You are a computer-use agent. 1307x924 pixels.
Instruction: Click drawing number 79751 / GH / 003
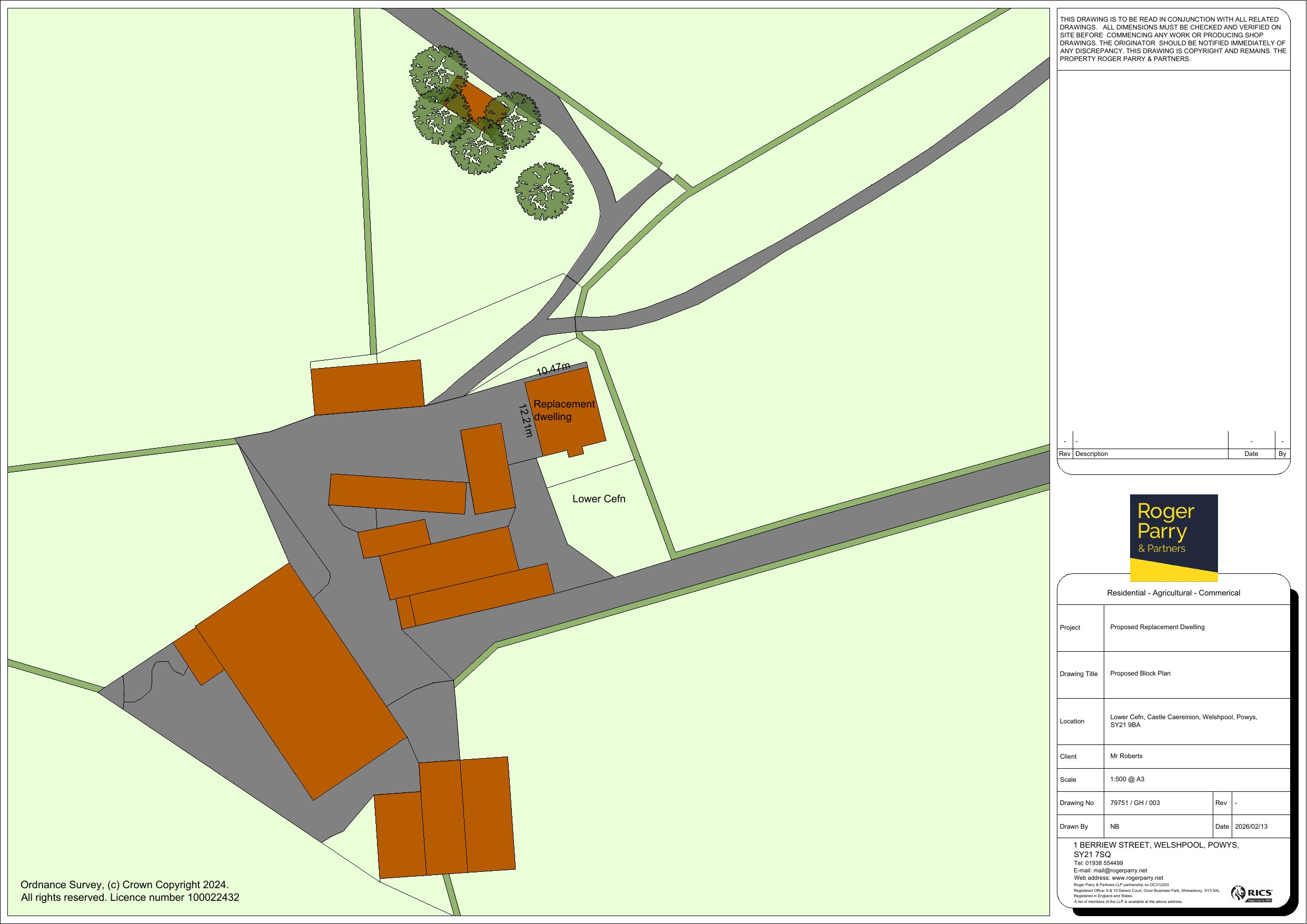pyautogui.click(x=1134, y=803)
